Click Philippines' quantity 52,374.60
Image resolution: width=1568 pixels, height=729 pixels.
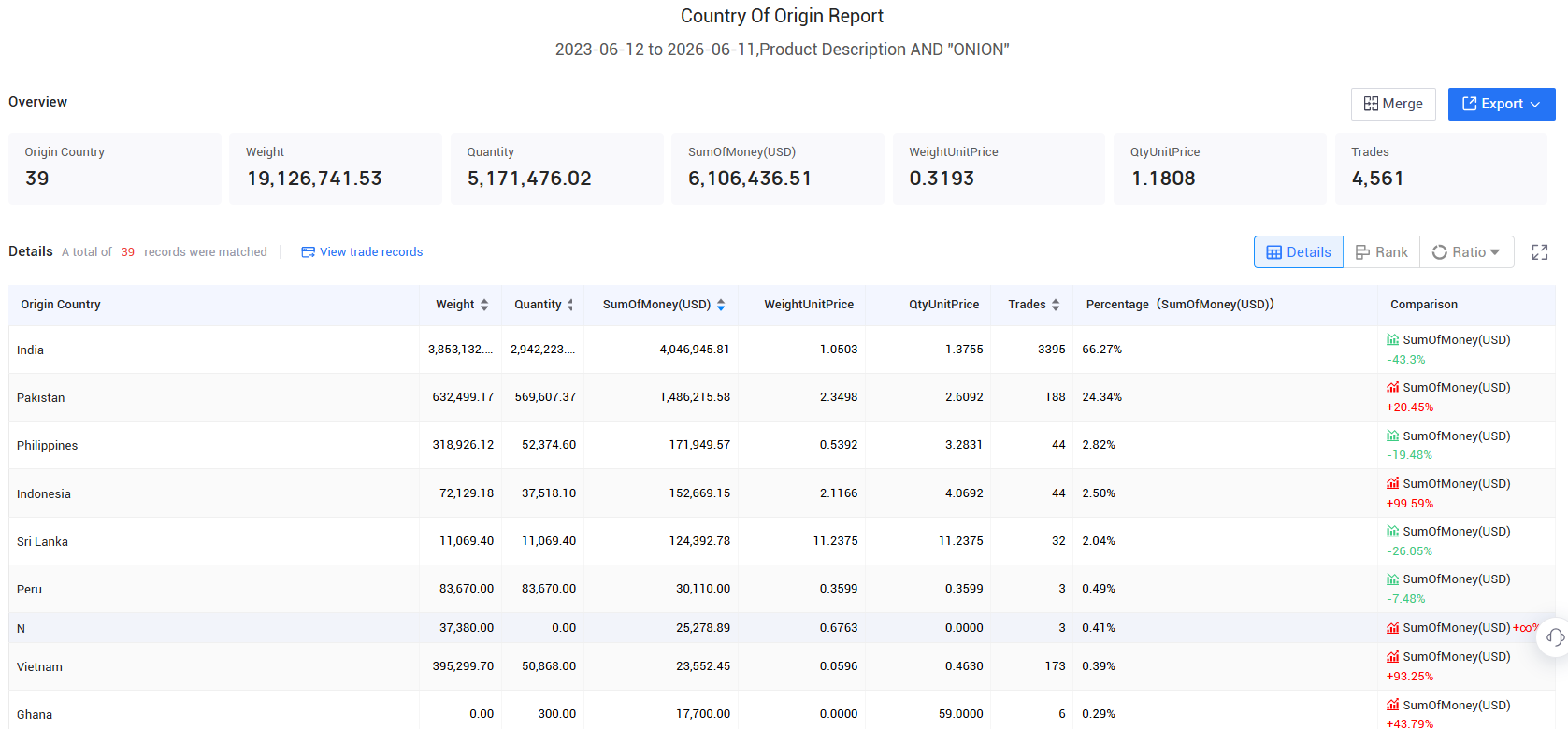(x=549, y=445)
